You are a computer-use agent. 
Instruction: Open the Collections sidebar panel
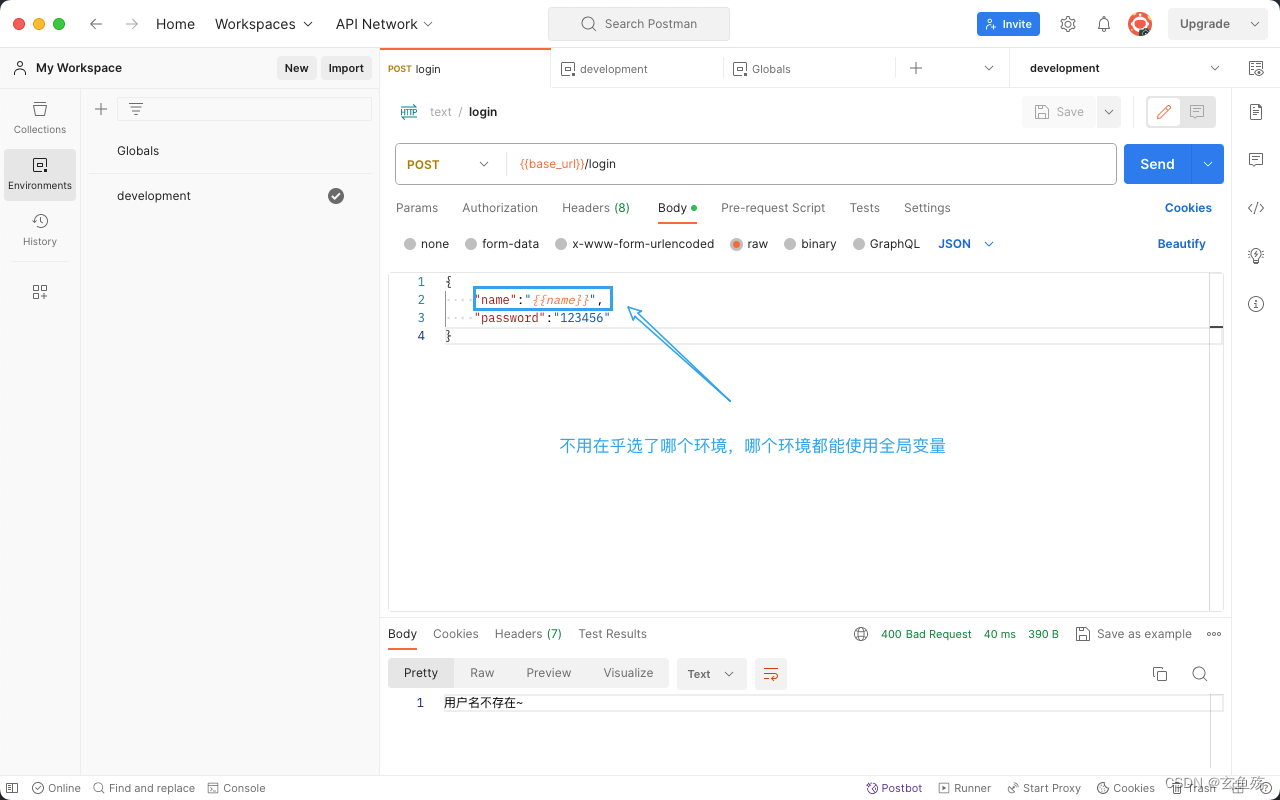tap(40, 118)
